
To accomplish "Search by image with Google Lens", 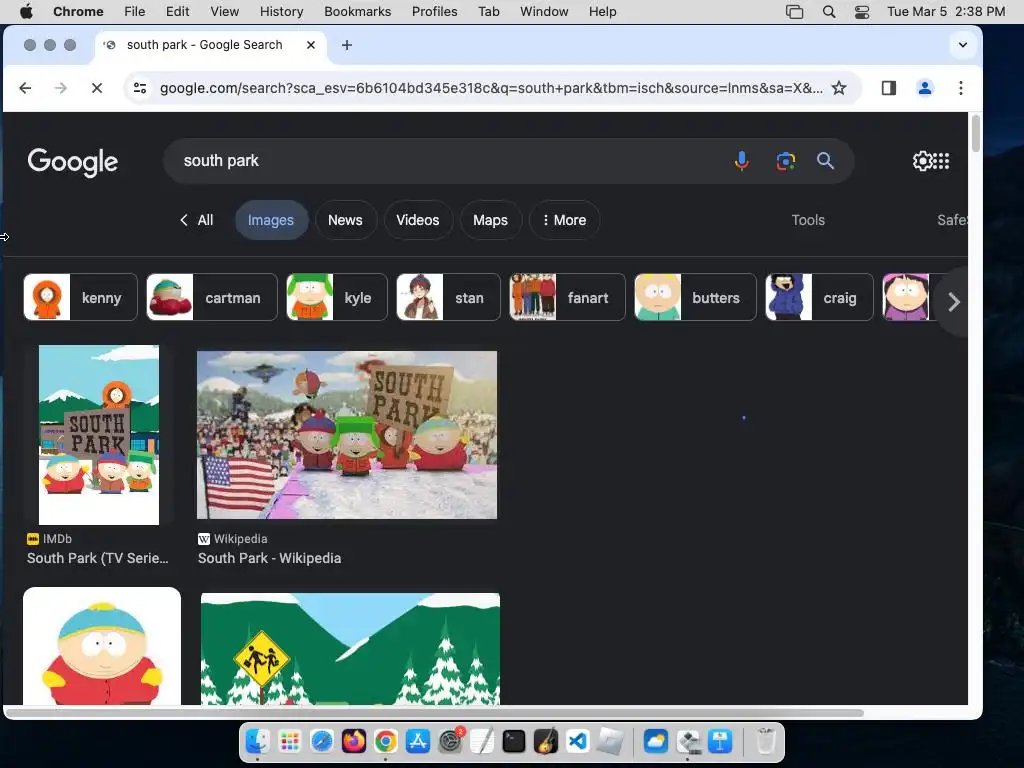I will click(x=786, y=161).
